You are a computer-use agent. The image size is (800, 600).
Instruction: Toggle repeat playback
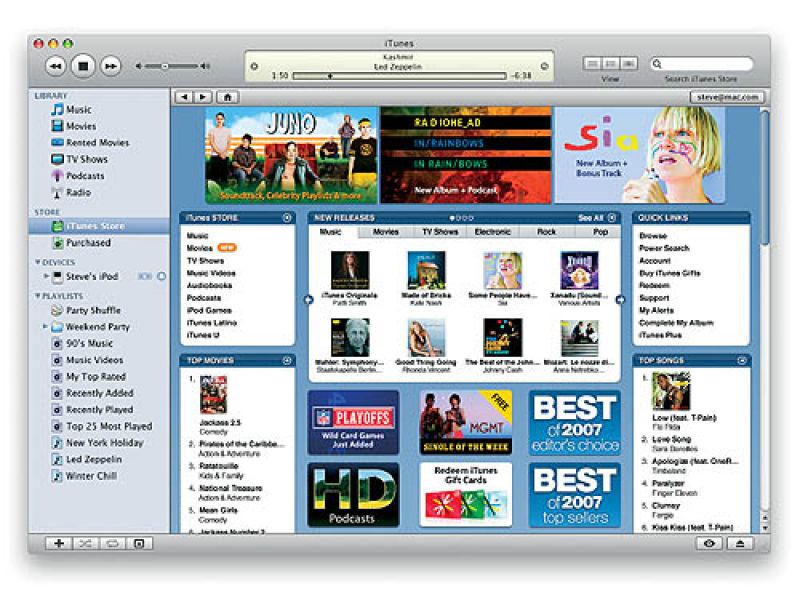(112, 543)
